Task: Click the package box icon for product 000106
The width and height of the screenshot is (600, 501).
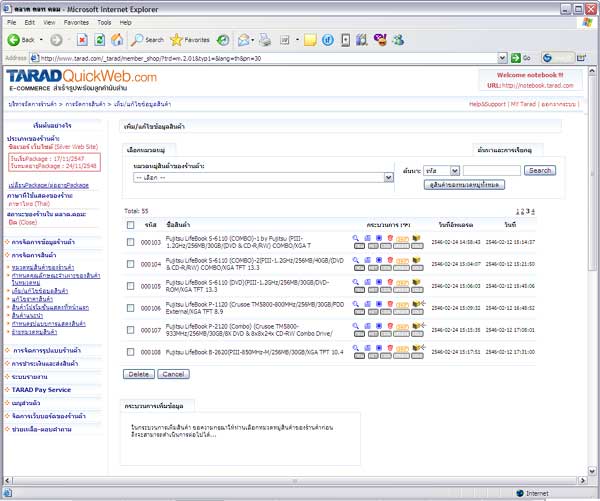Action: click(418, 304)
